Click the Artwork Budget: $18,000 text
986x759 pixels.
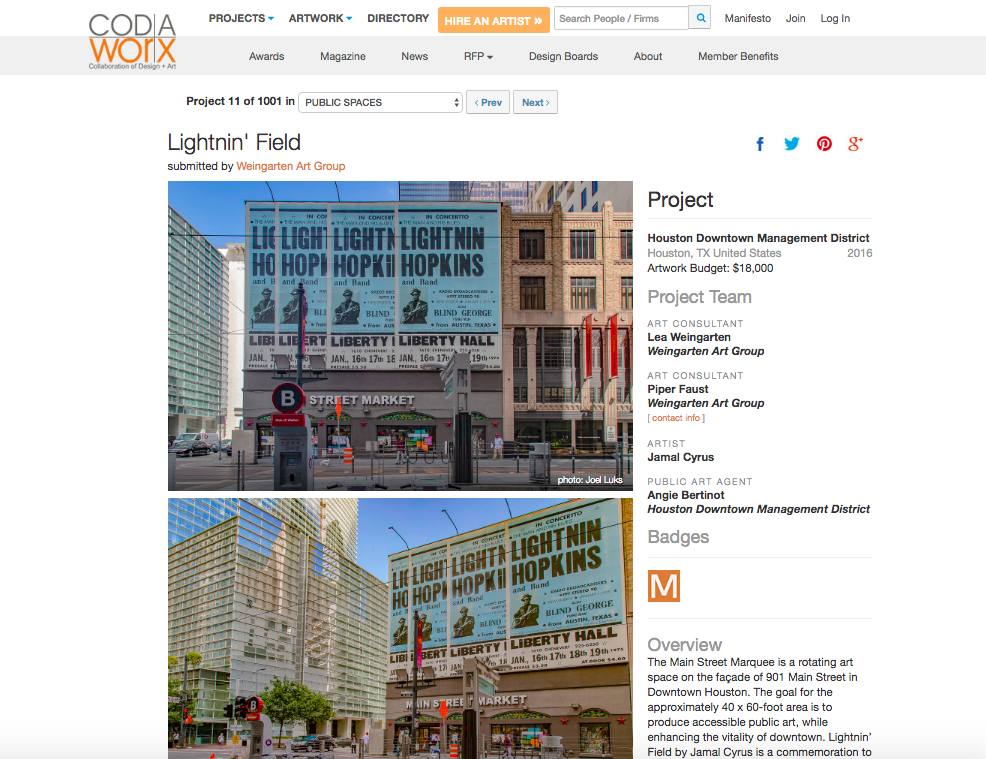[x=711, y=268]
